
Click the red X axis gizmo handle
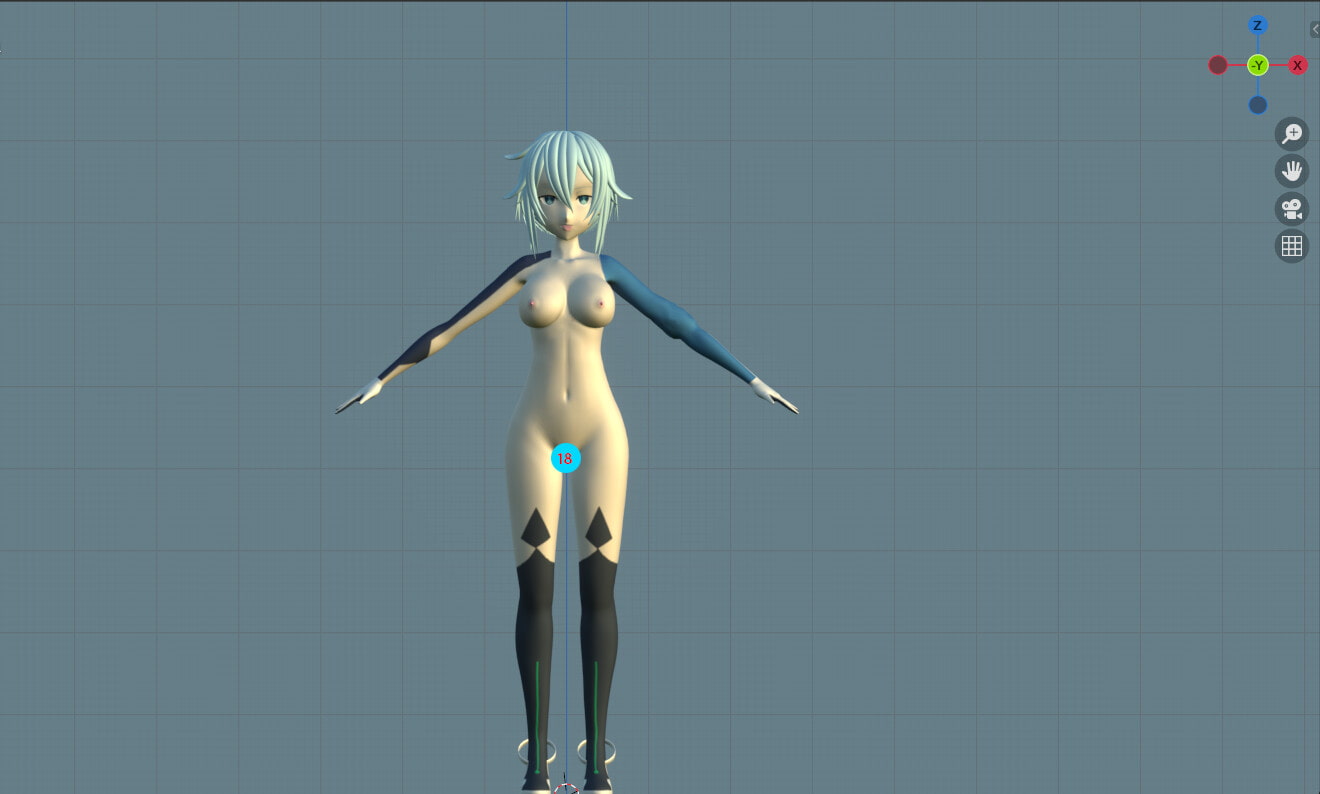[1298, 65]
